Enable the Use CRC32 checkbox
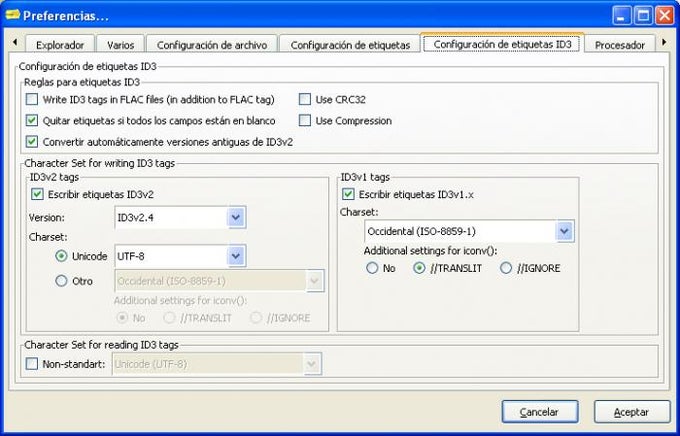The image size is (680, 436). (305, 99)
